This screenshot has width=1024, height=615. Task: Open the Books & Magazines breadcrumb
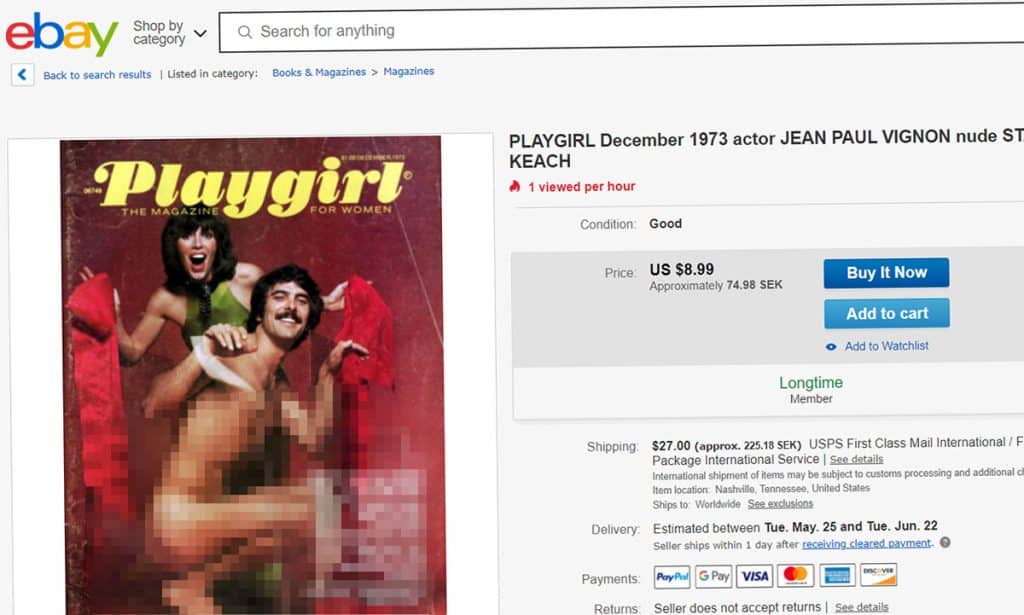coord(319,72)
